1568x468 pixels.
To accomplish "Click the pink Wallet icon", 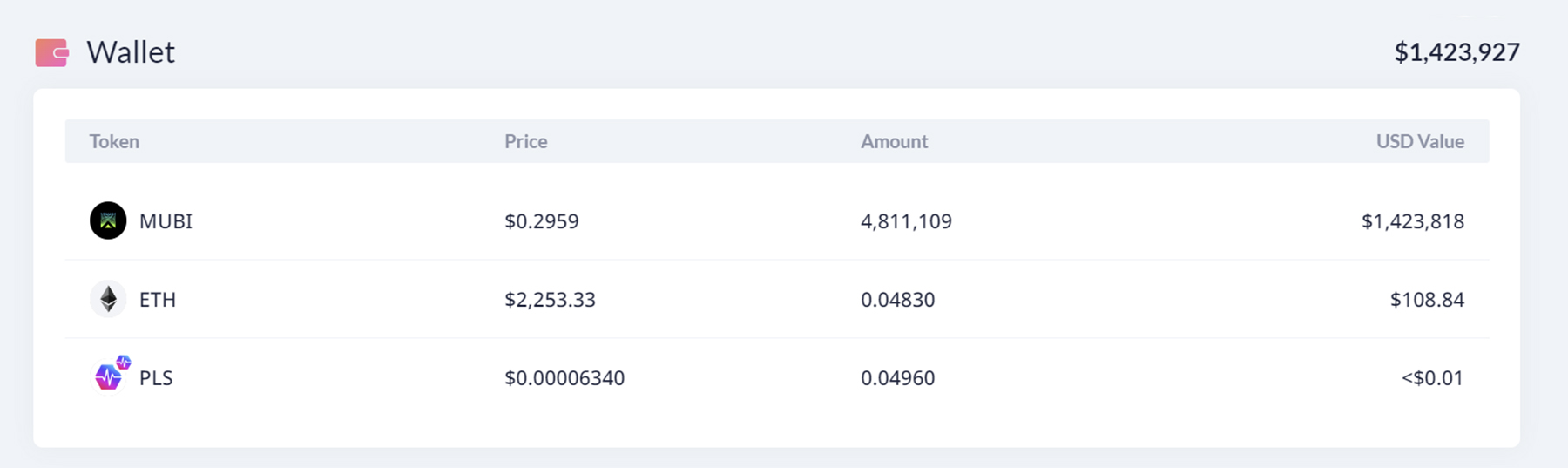I will tap(52, 52).
